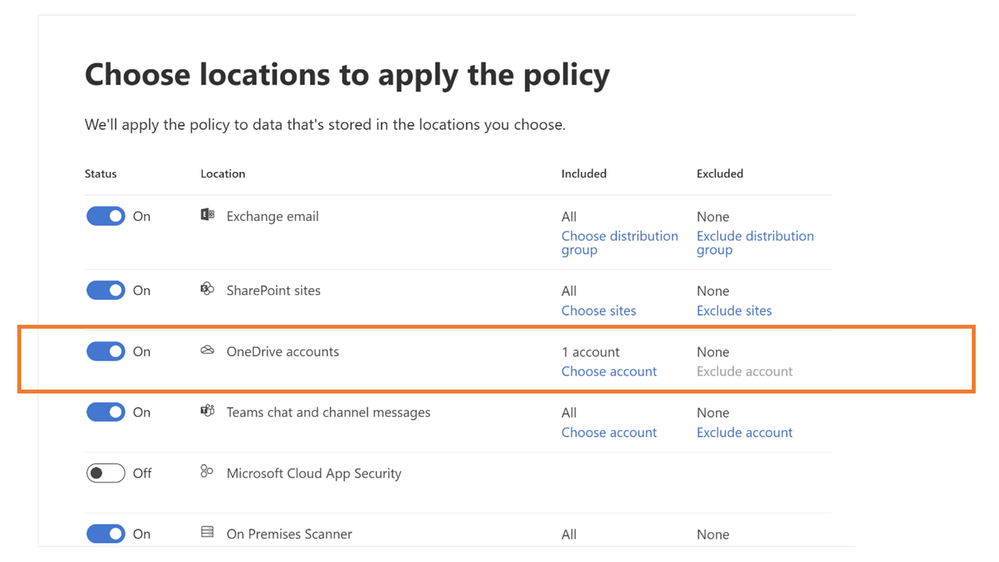This screenshot has width=999, height=562.
Task: Turn off the Exchange email toggle
Action: point(105,216)
